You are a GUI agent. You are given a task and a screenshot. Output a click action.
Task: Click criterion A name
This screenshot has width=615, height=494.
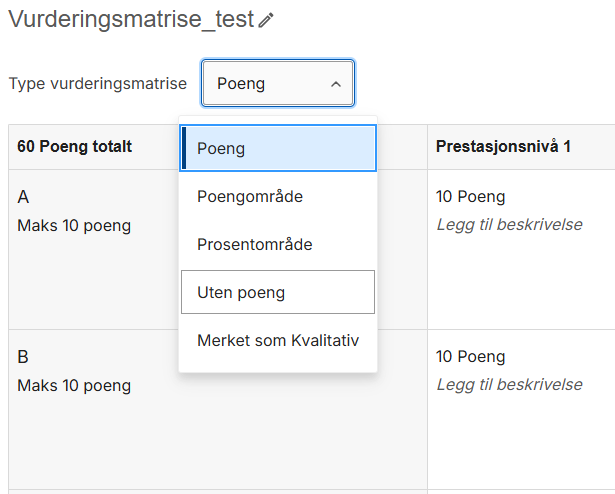tap(23, 197)
